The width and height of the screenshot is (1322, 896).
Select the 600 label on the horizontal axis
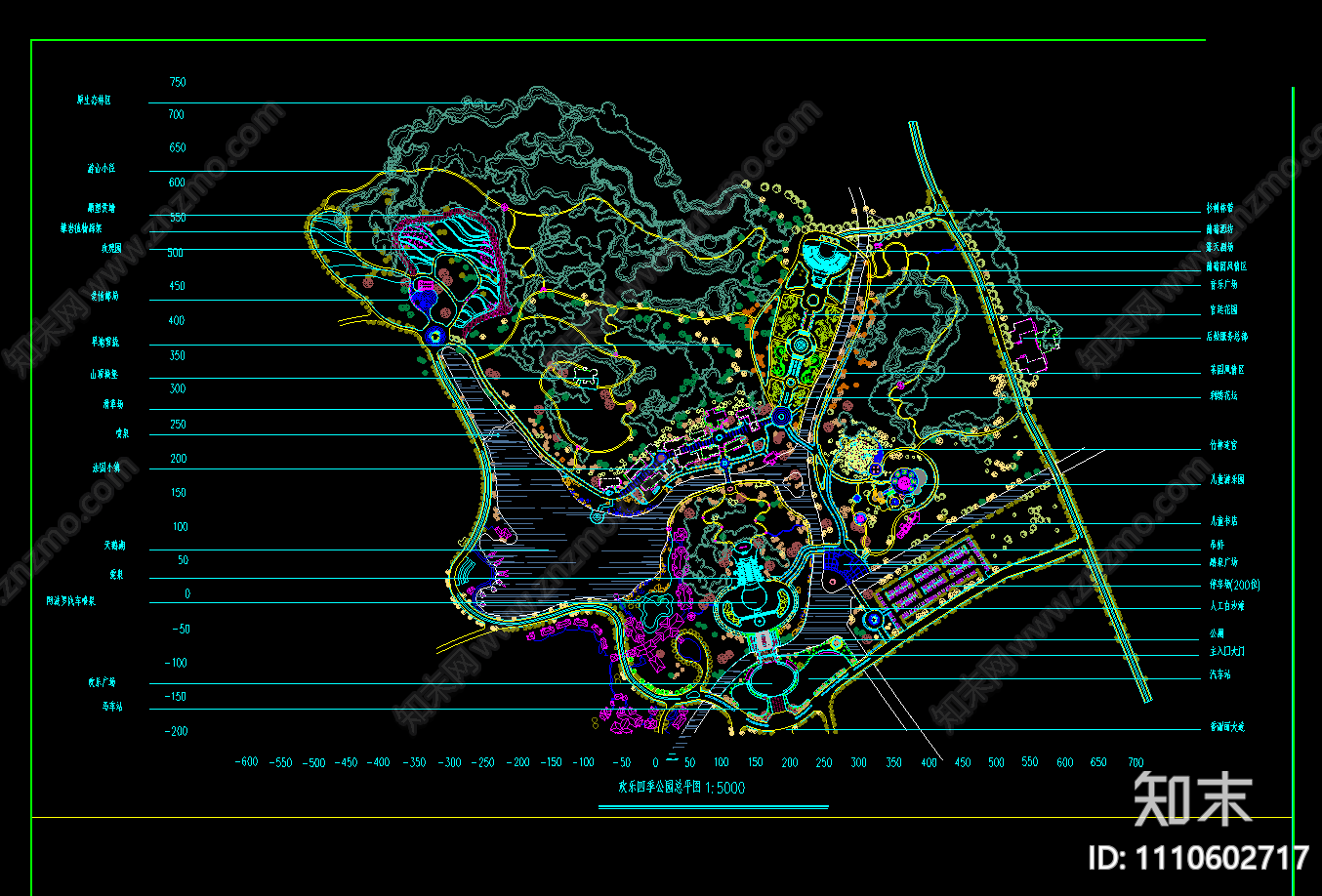click(x=1066, y=762)
